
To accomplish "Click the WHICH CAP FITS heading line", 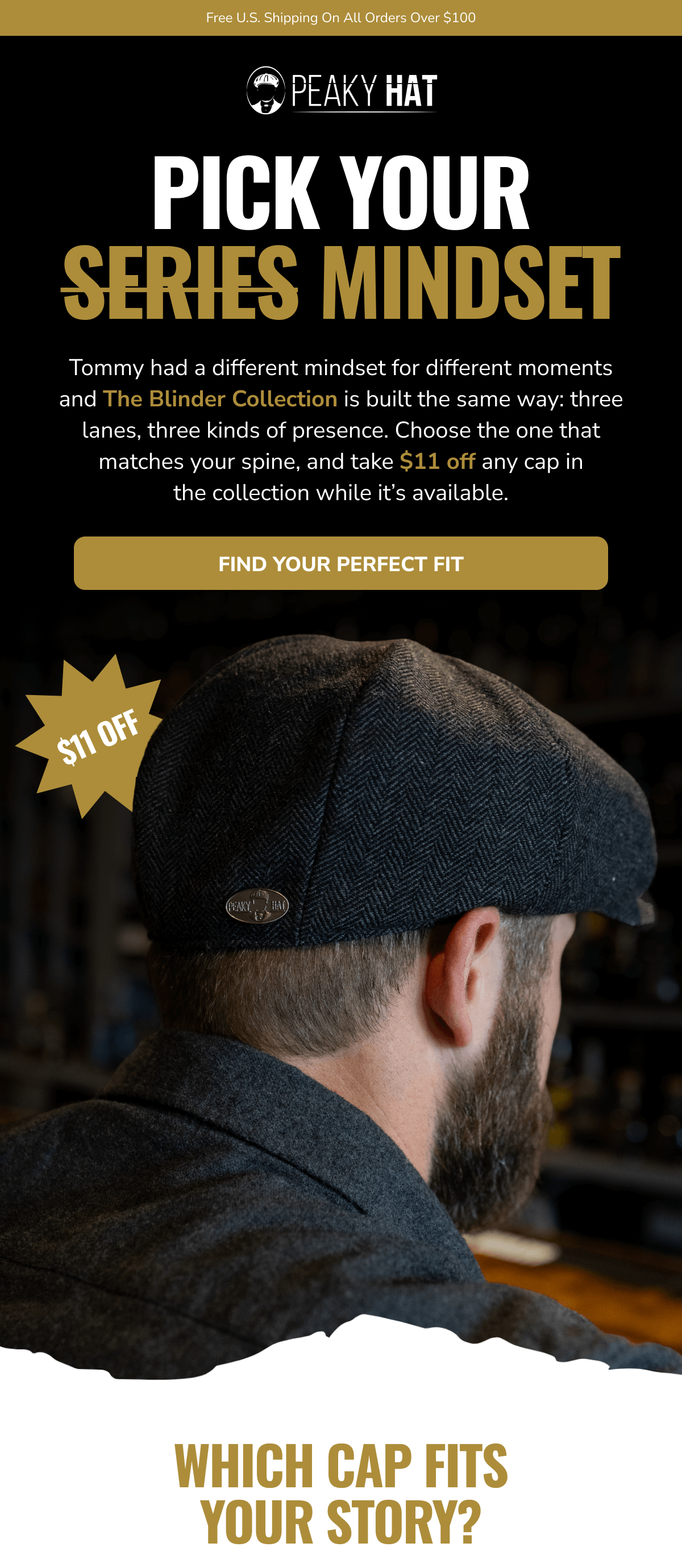I will (341, 1466).
